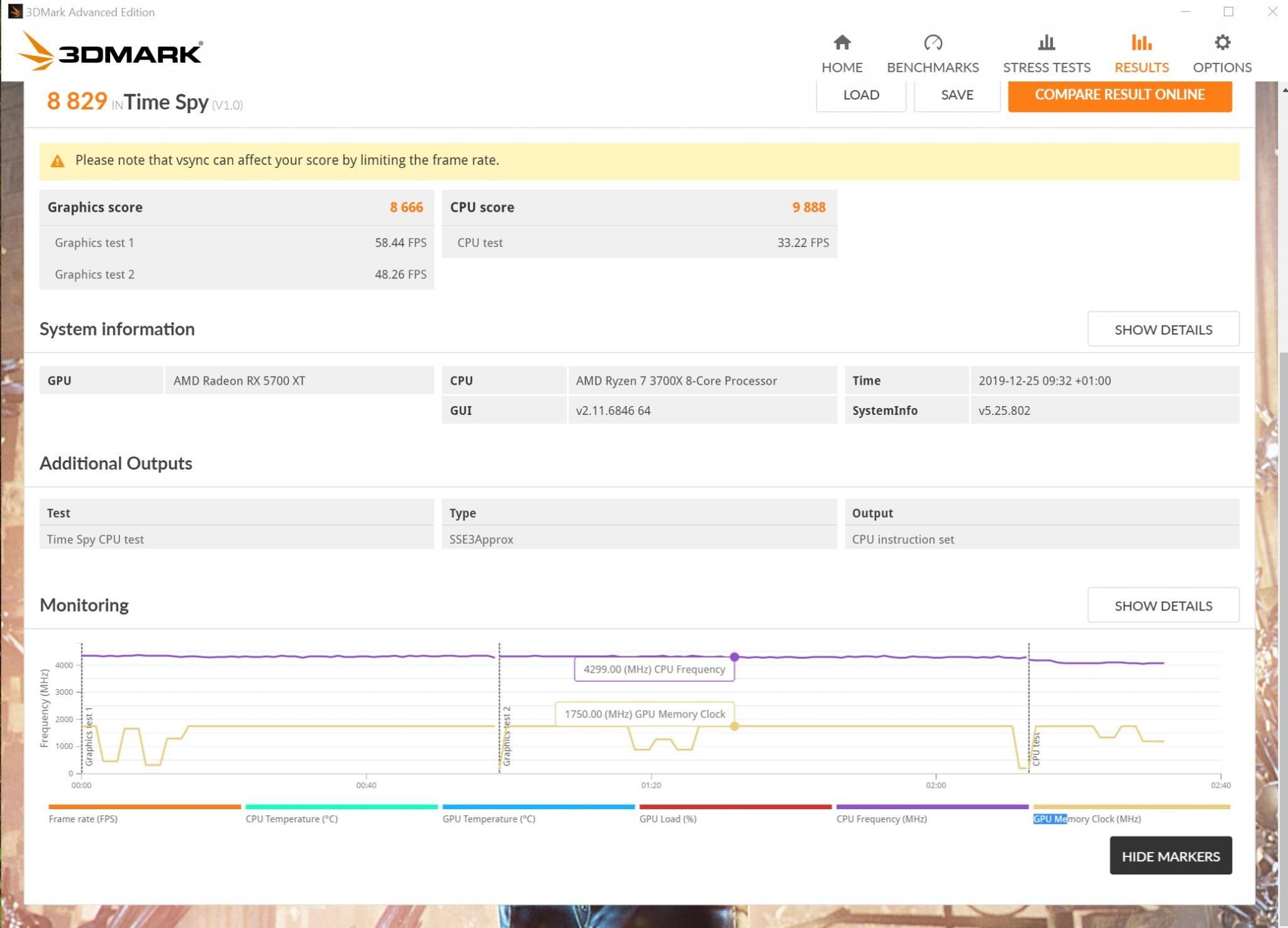Click the SAVE button

[x=957, y=96]
